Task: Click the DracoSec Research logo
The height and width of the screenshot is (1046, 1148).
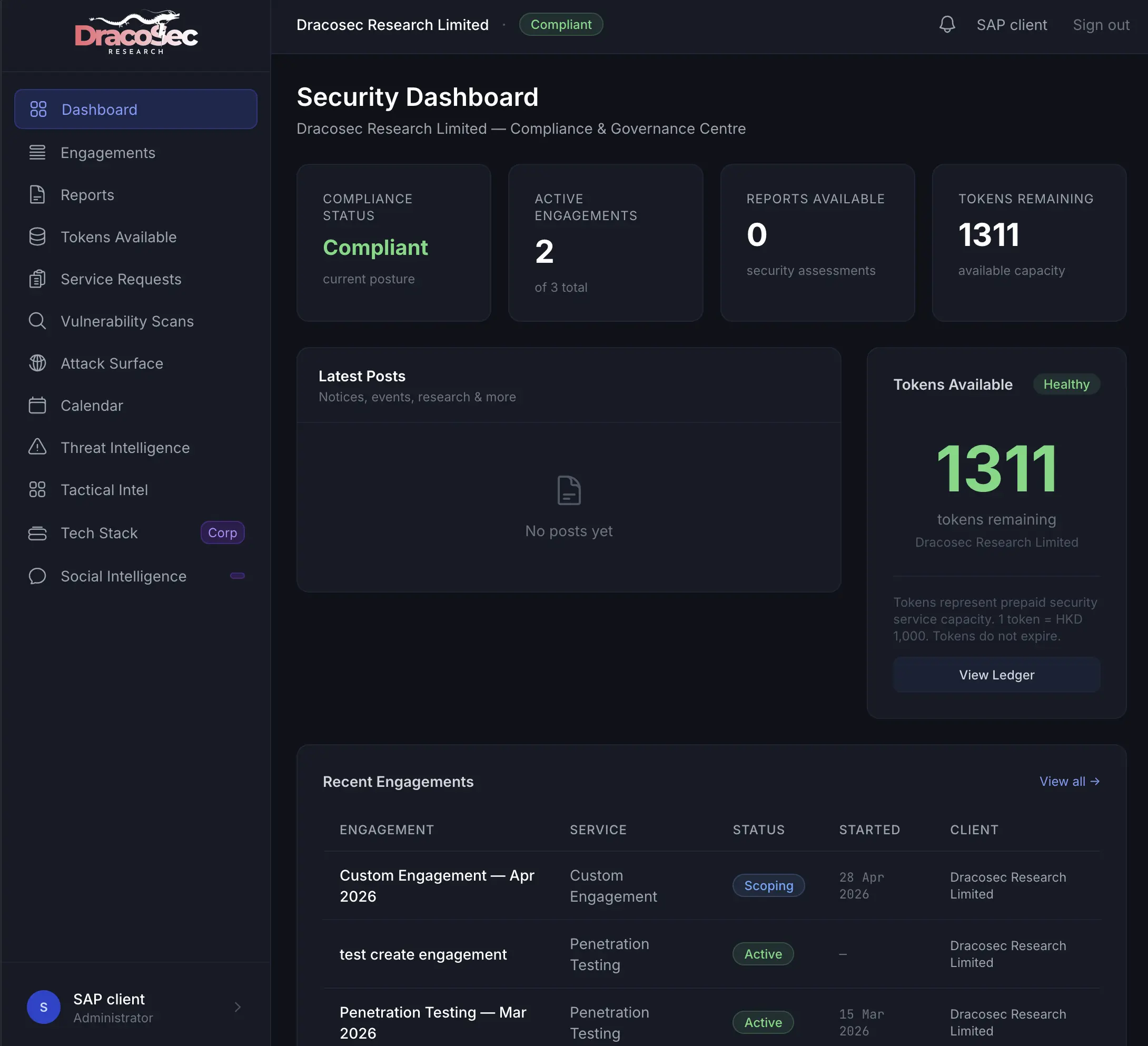Action: point(136,33)
